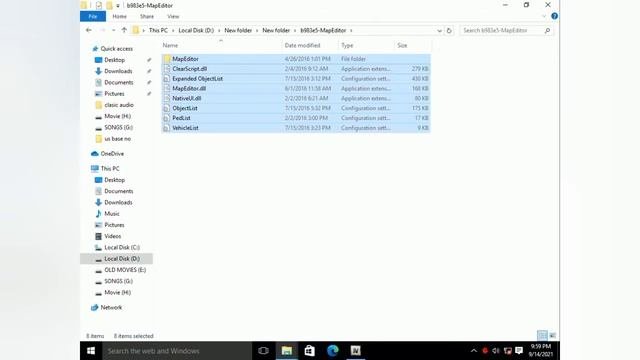Select the 'VehicleList' file name
640x360 pixels.
(185, 128)
